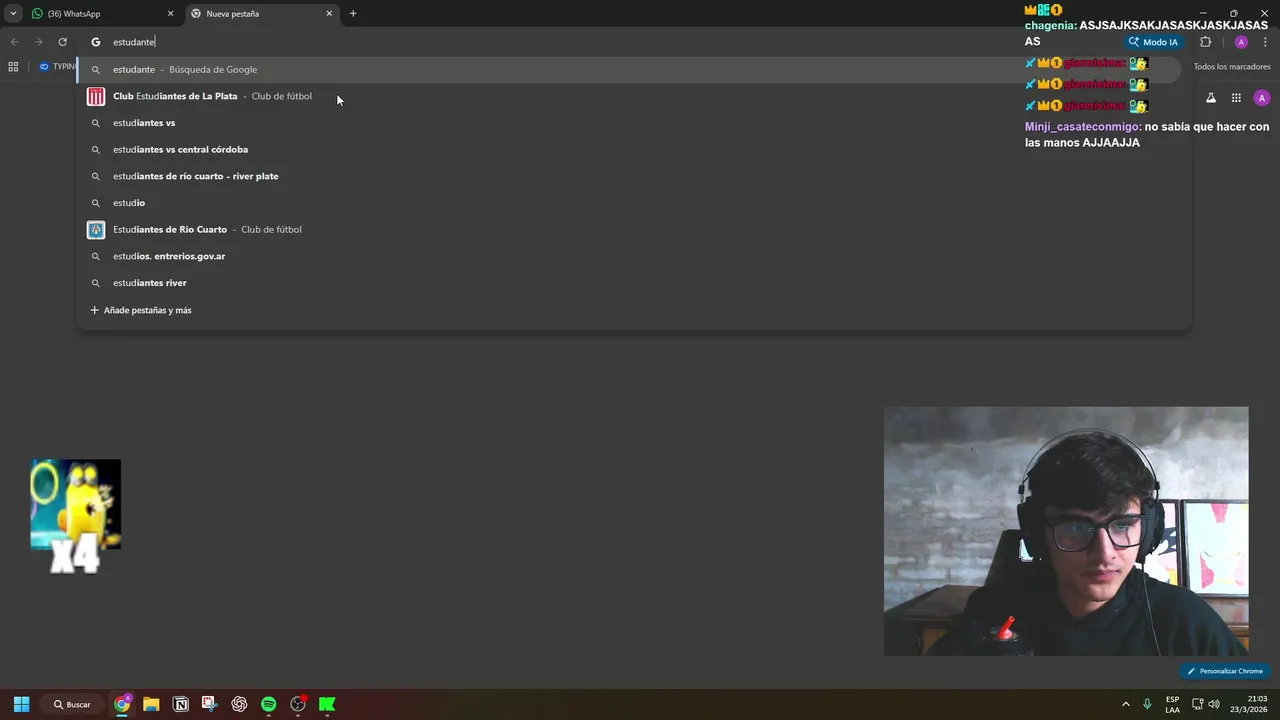Open the ESP LAA language selector
The width and height of the screenshot is (1280, 720).
pyautogui.click(x=1172, y=704)
